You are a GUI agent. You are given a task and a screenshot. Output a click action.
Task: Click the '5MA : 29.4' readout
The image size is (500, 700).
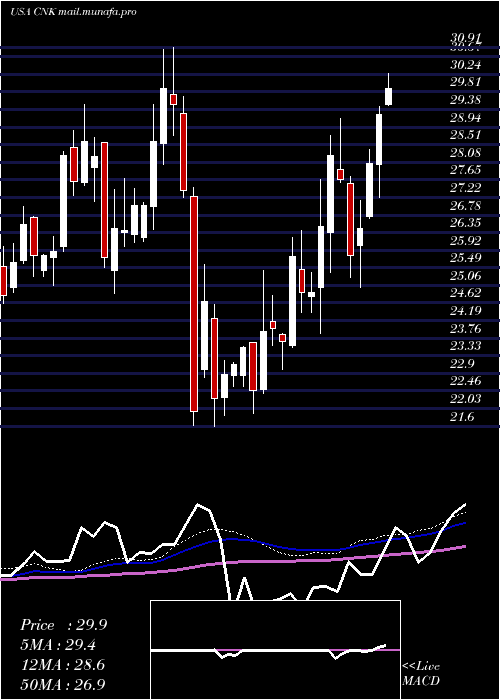pyautogui.click(x=58, y=646)
